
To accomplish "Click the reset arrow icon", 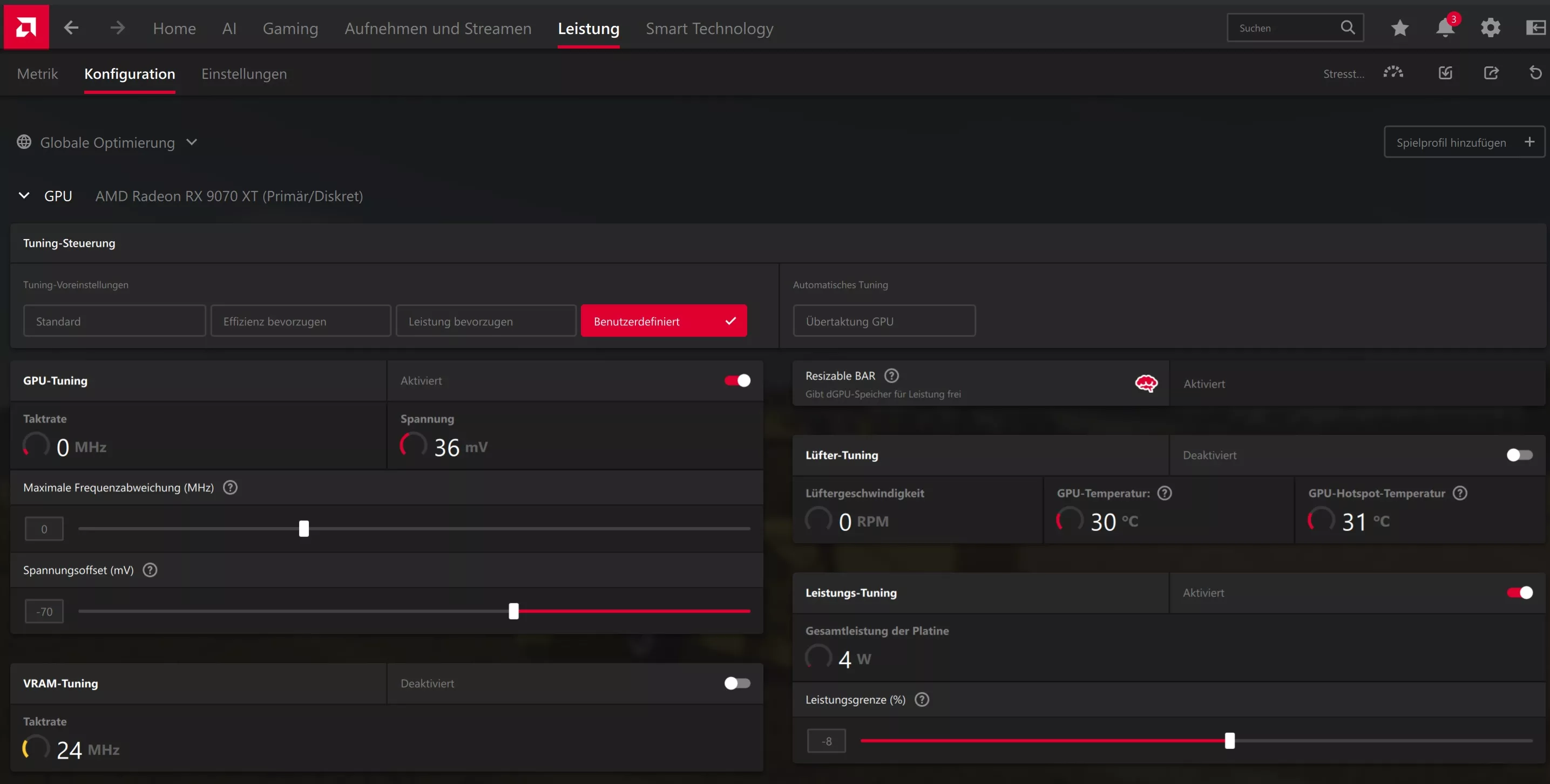I will click(1535, 73).
